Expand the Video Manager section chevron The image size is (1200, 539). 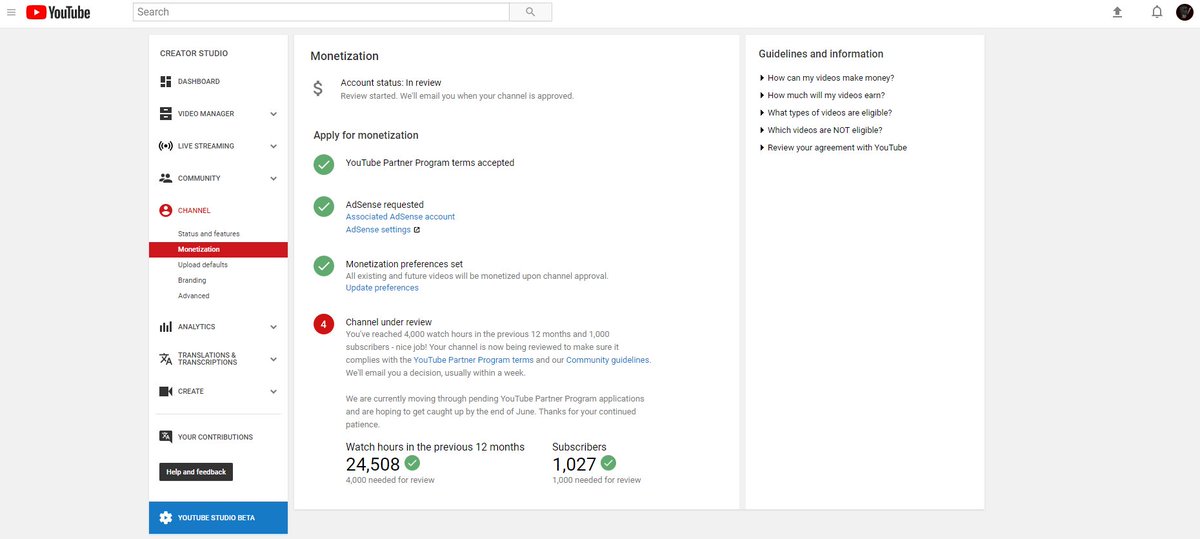point(273,114)
